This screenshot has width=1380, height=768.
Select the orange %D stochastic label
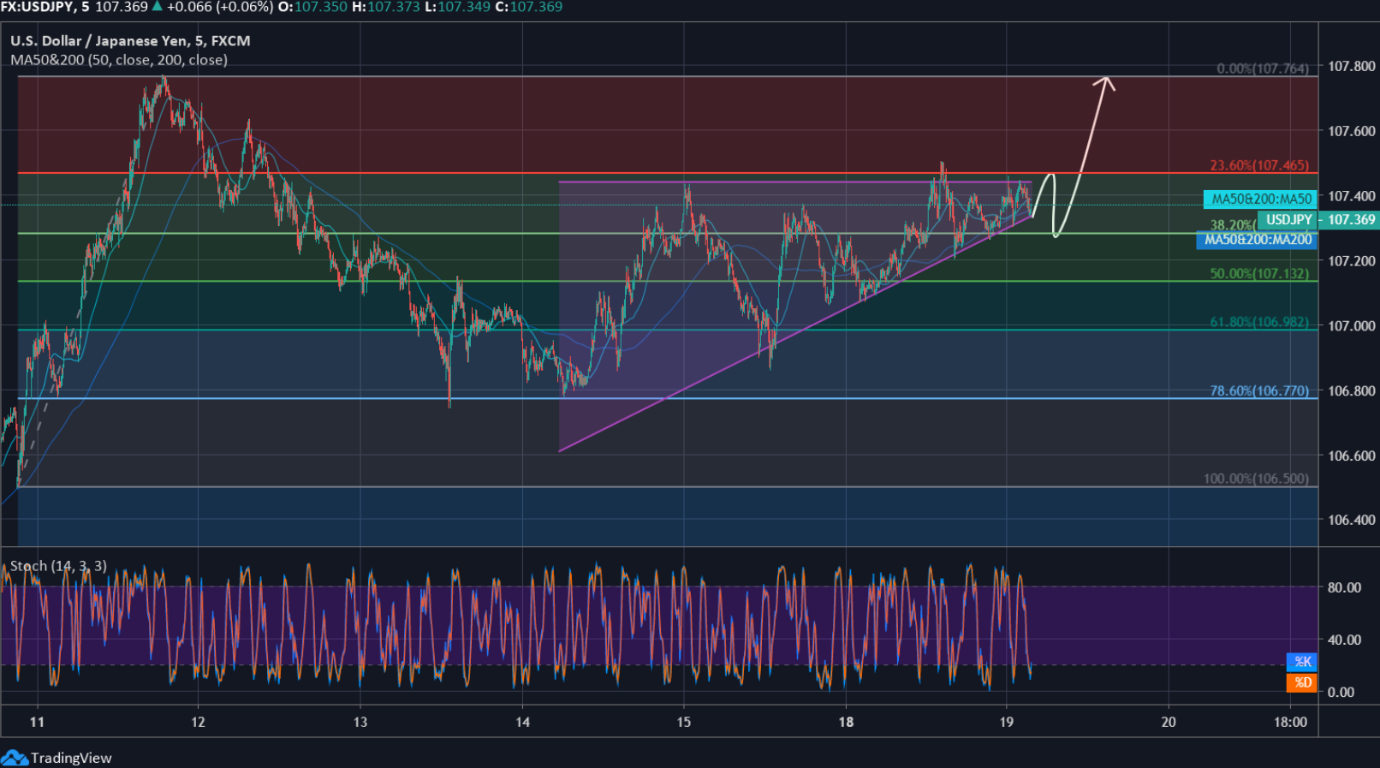1301,682
